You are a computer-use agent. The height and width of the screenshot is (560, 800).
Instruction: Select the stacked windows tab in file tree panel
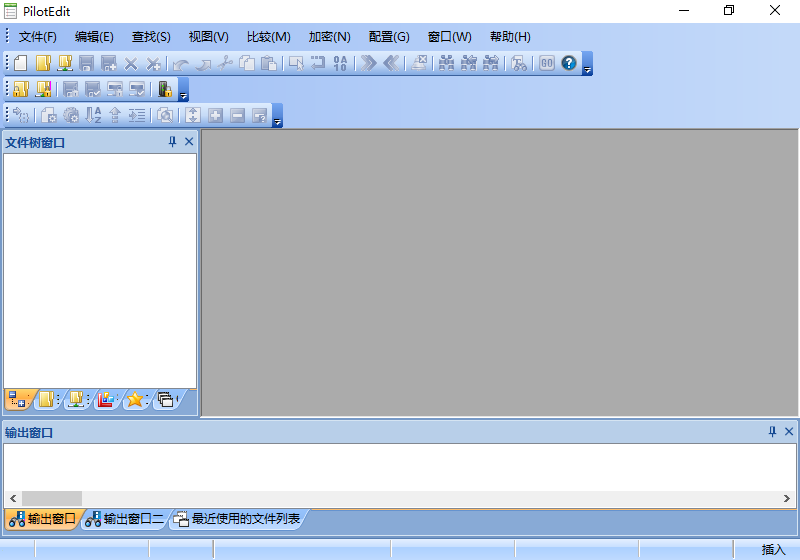pyautogui.click(x=166, y=400)
